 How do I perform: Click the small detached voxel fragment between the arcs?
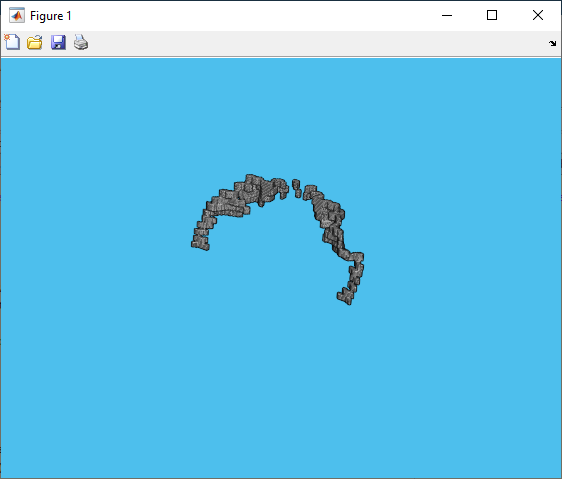click(x=296, y=188)
